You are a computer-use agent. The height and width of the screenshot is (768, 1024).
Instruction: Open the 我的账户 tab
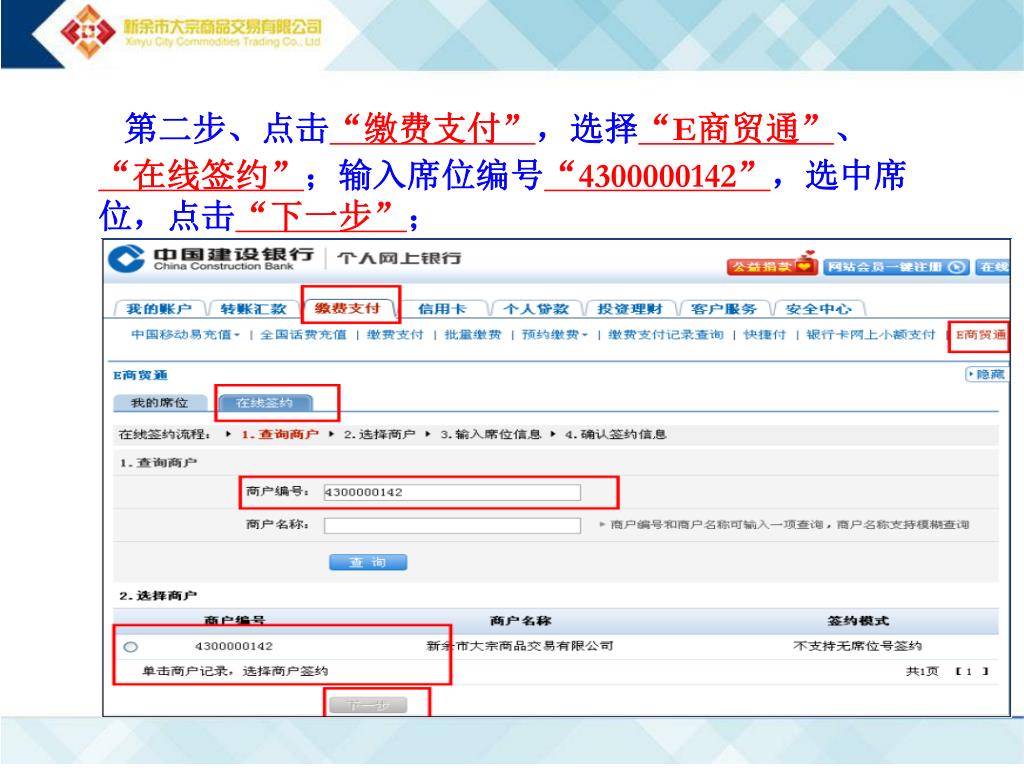click(159, 309)
